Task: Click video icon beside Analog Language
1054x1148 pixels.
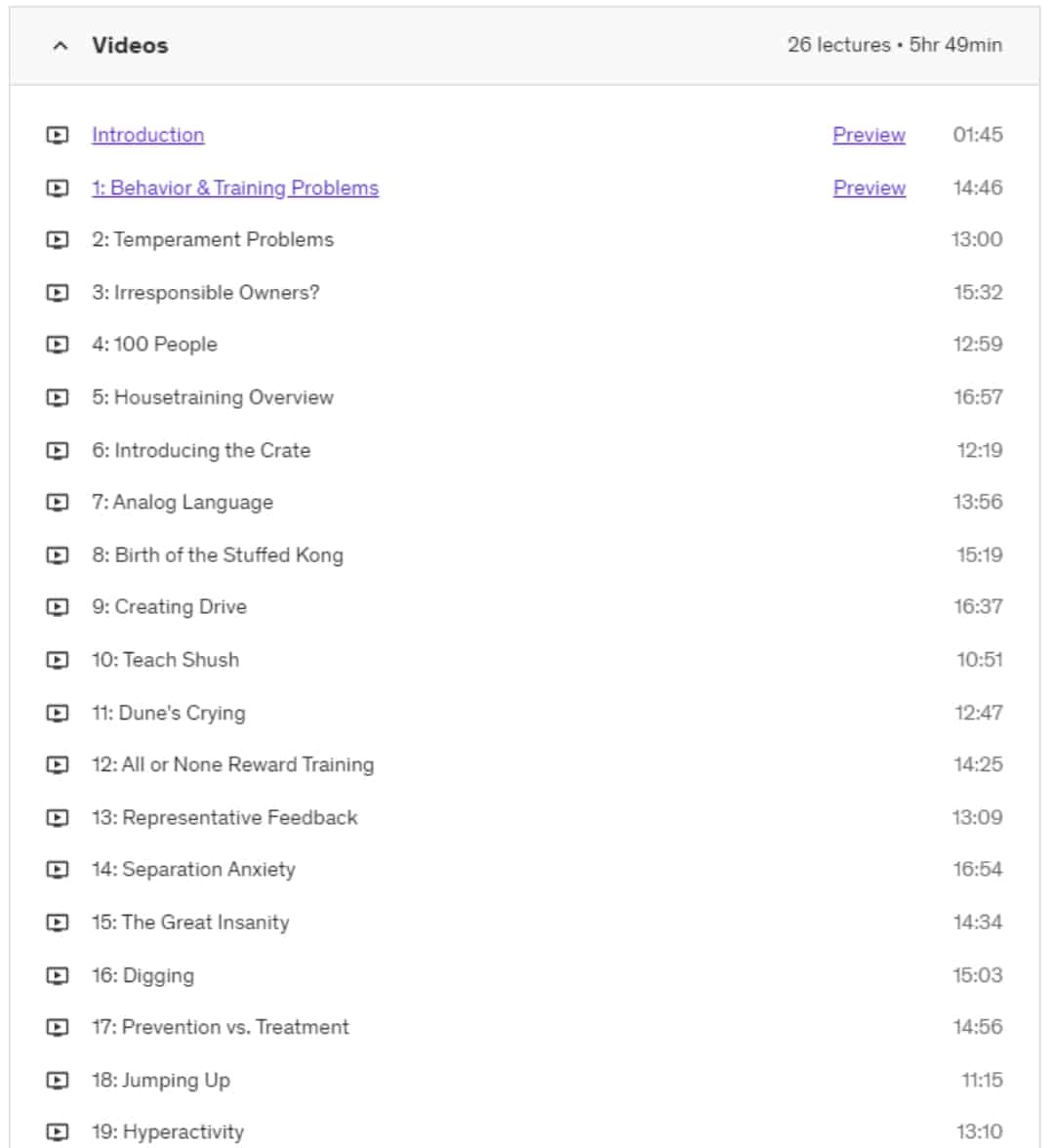Action: click(x=57, y=502)
